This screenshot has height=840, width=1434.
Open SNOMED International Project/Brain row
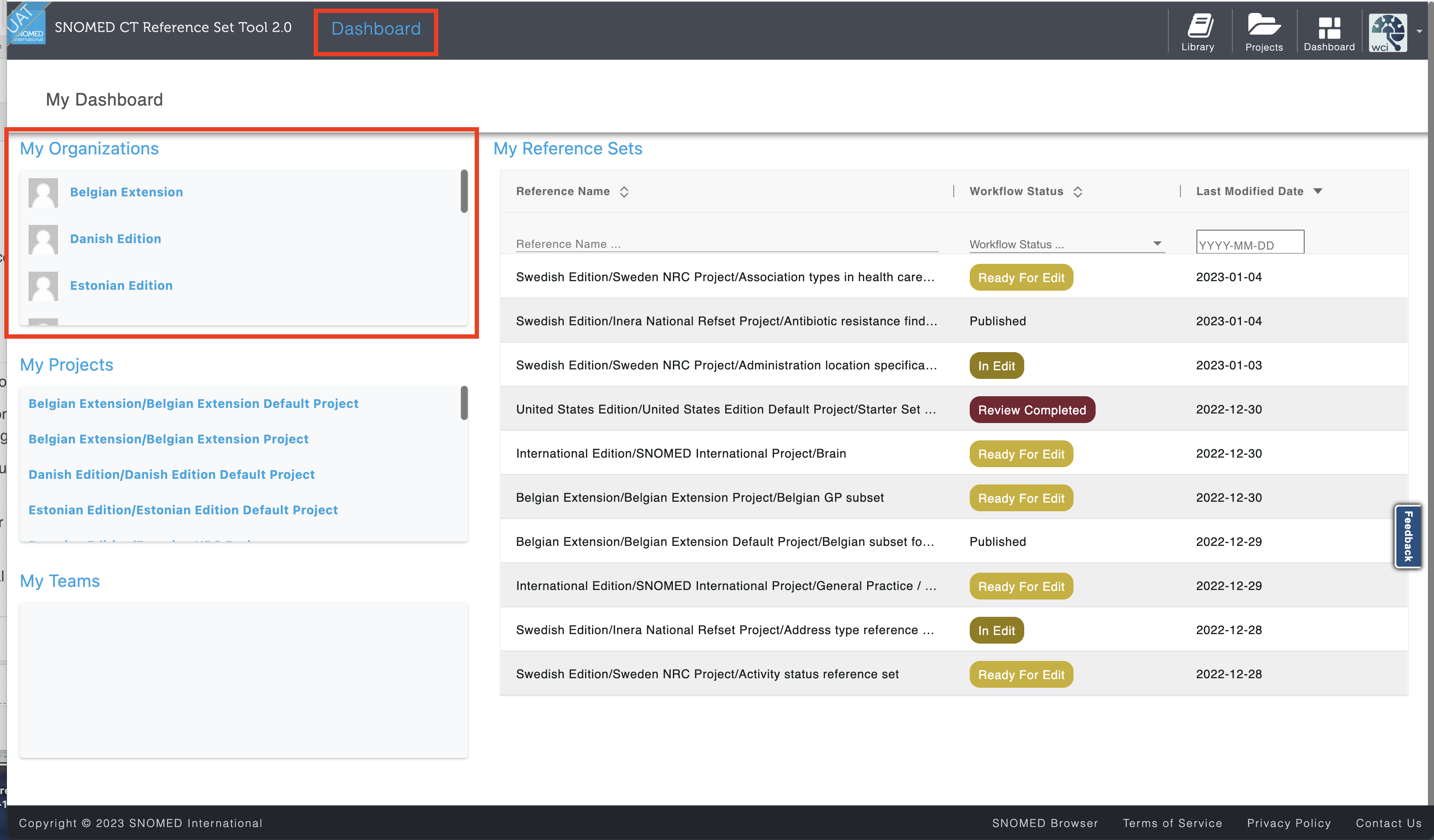click(681, 453)
